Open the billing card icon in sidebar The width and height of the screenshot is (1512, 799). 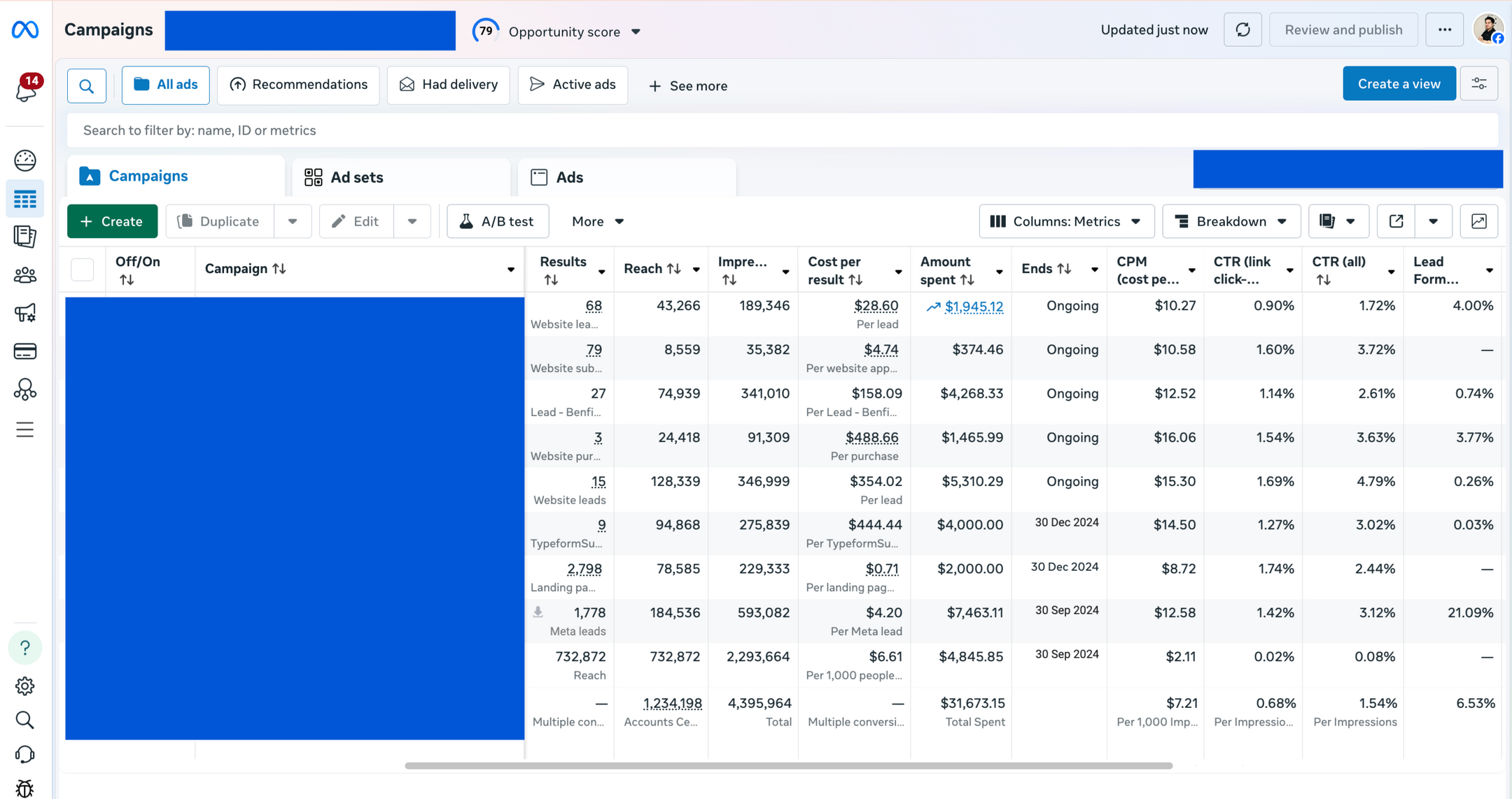pos(25,352)
